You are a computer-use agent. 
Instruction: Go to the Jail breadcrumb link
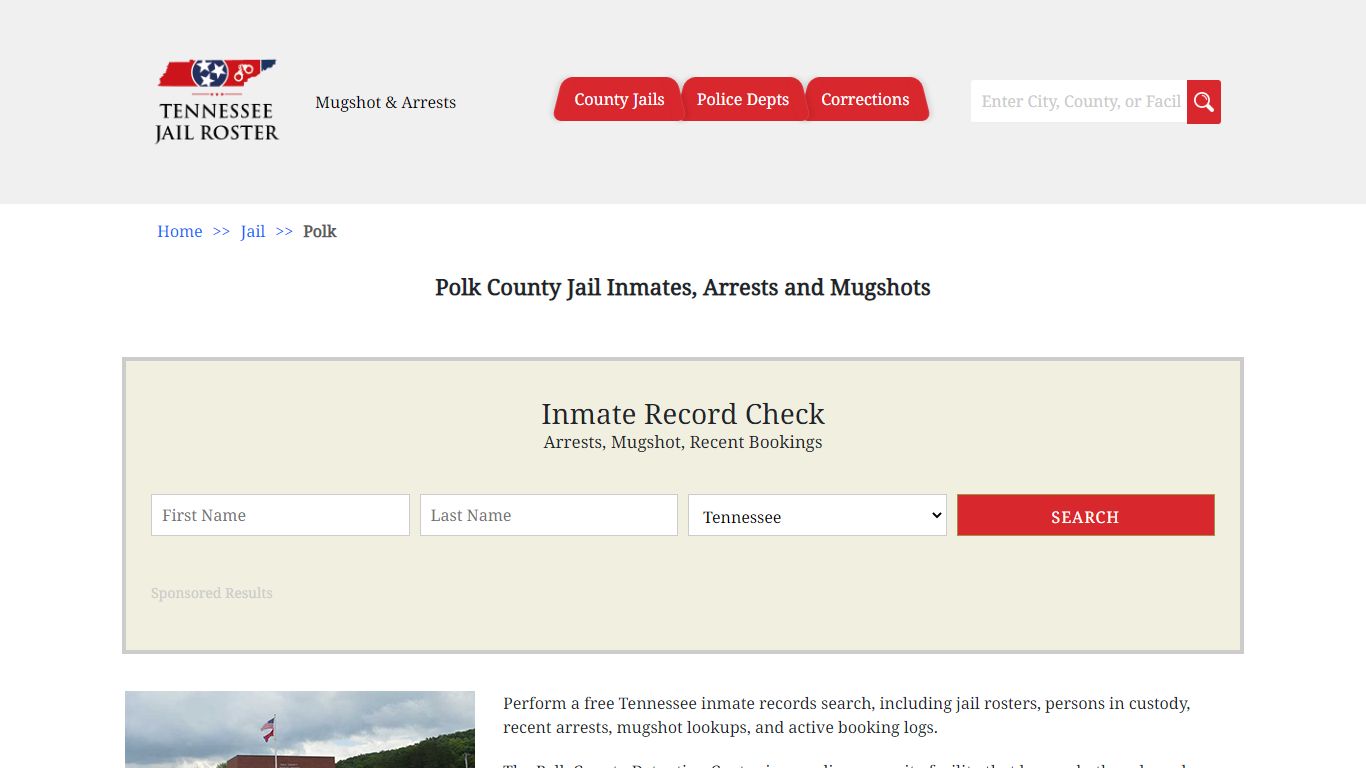253,231
